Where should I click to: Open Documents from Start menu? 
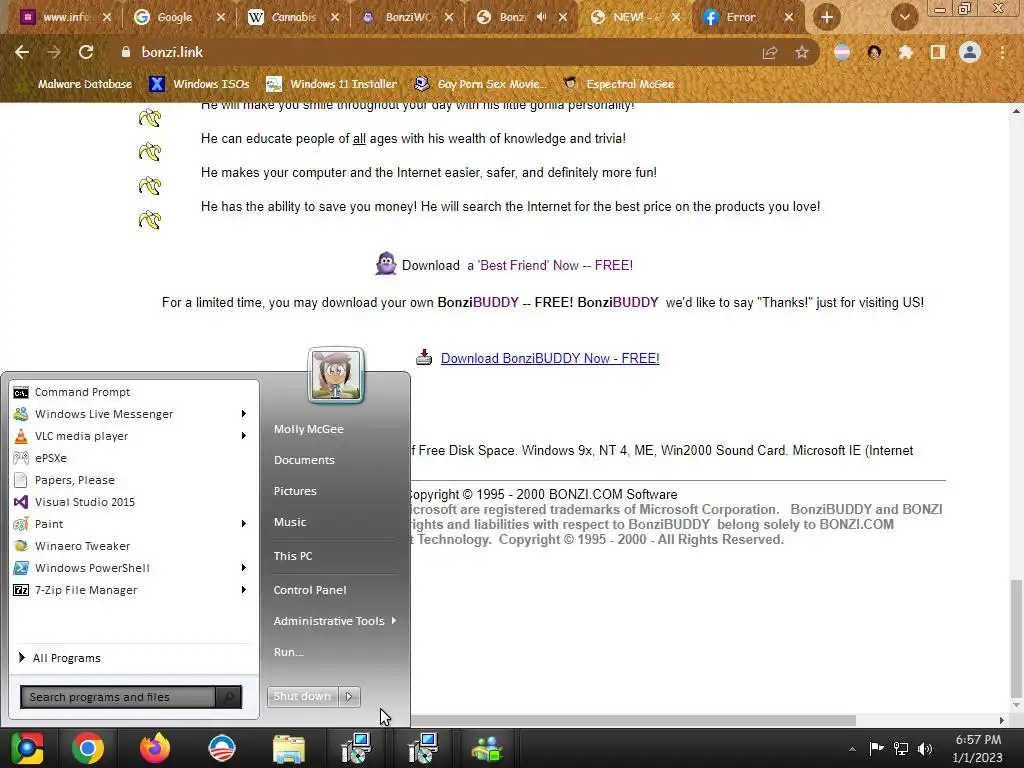point(304,460)
